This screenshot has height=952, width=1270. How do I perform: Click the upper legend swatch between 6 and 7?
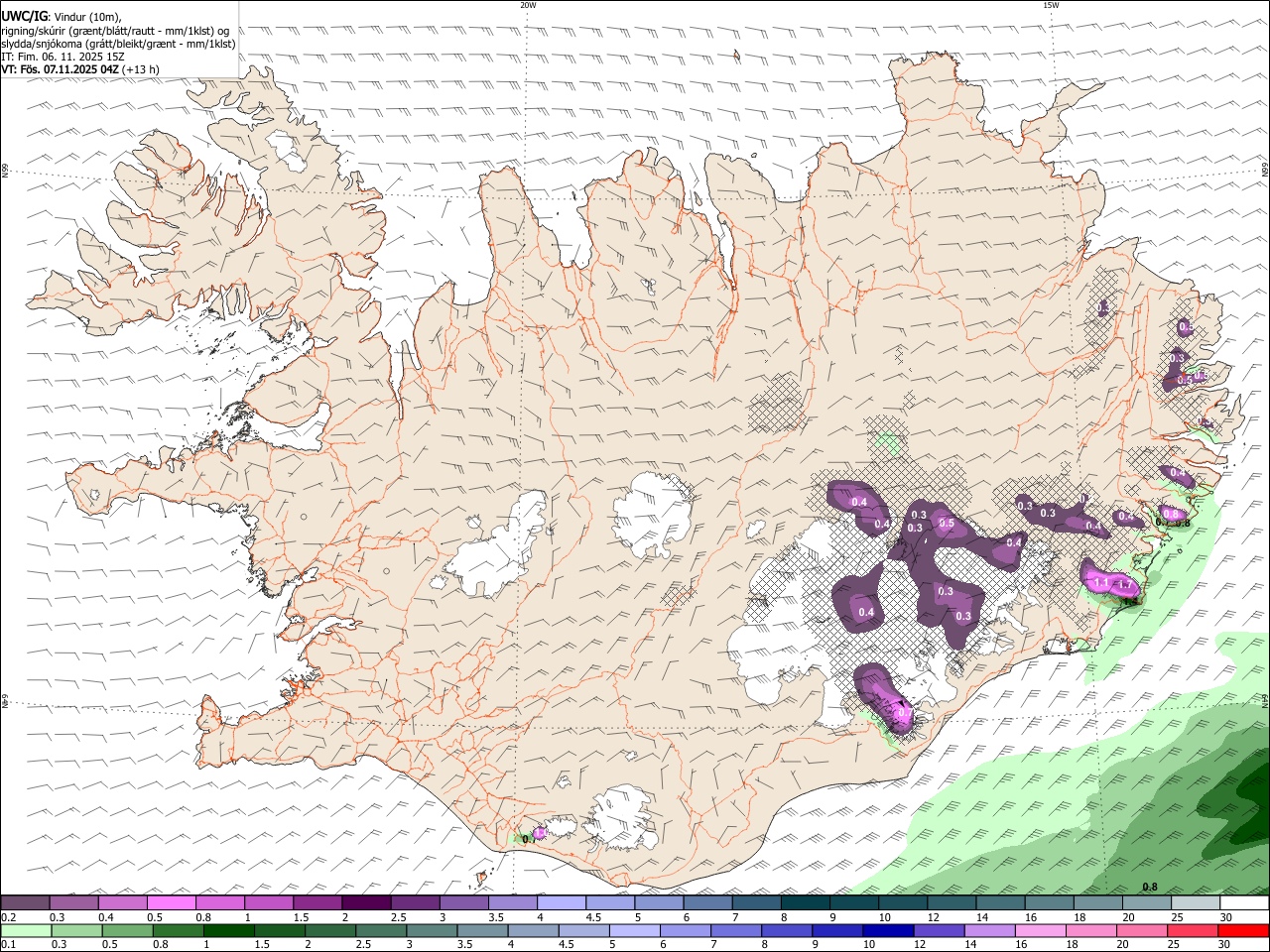707,902
